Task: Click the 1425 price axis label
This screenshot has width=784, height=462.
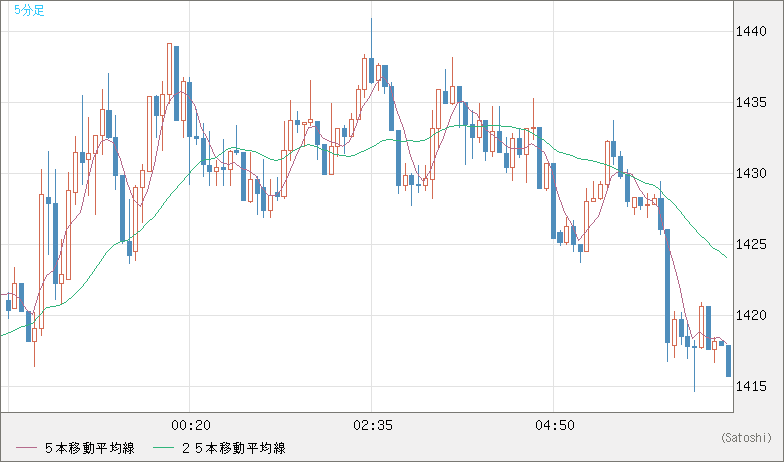Action: click(750, 244)
